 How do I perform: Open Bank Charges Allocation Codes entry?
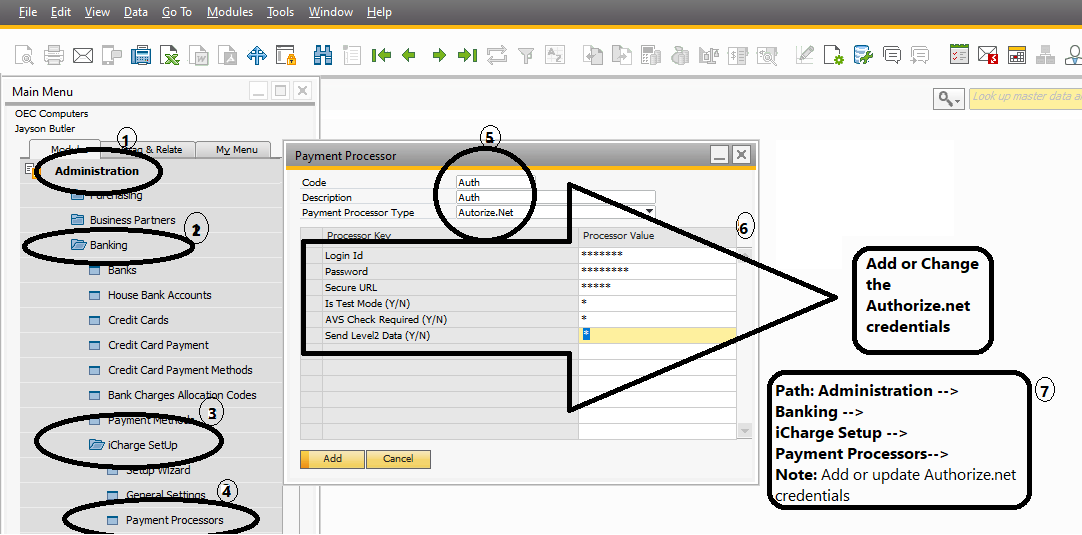click(182, 395)
